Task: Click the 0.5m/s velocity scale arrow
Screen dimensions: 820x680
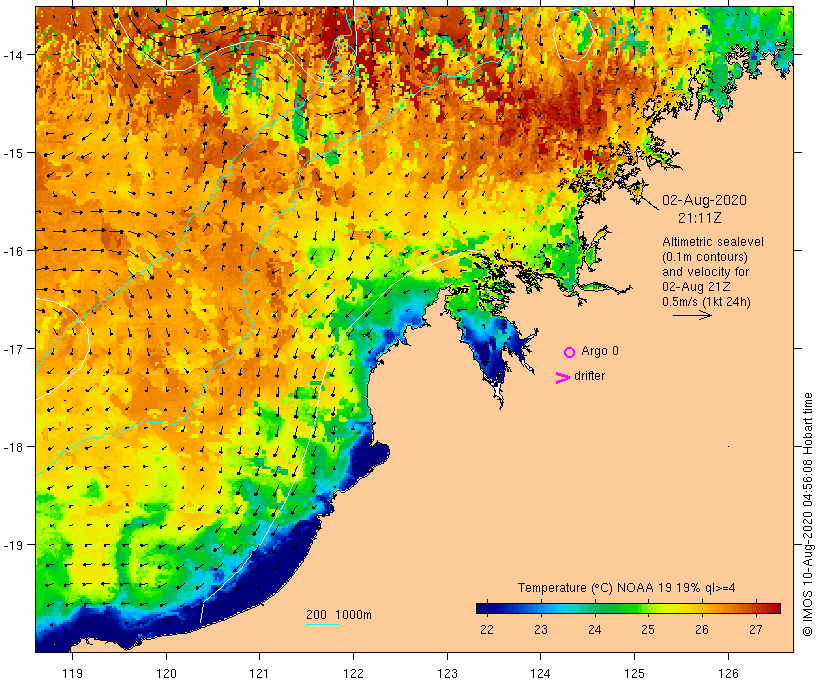Action: [692, 315]
